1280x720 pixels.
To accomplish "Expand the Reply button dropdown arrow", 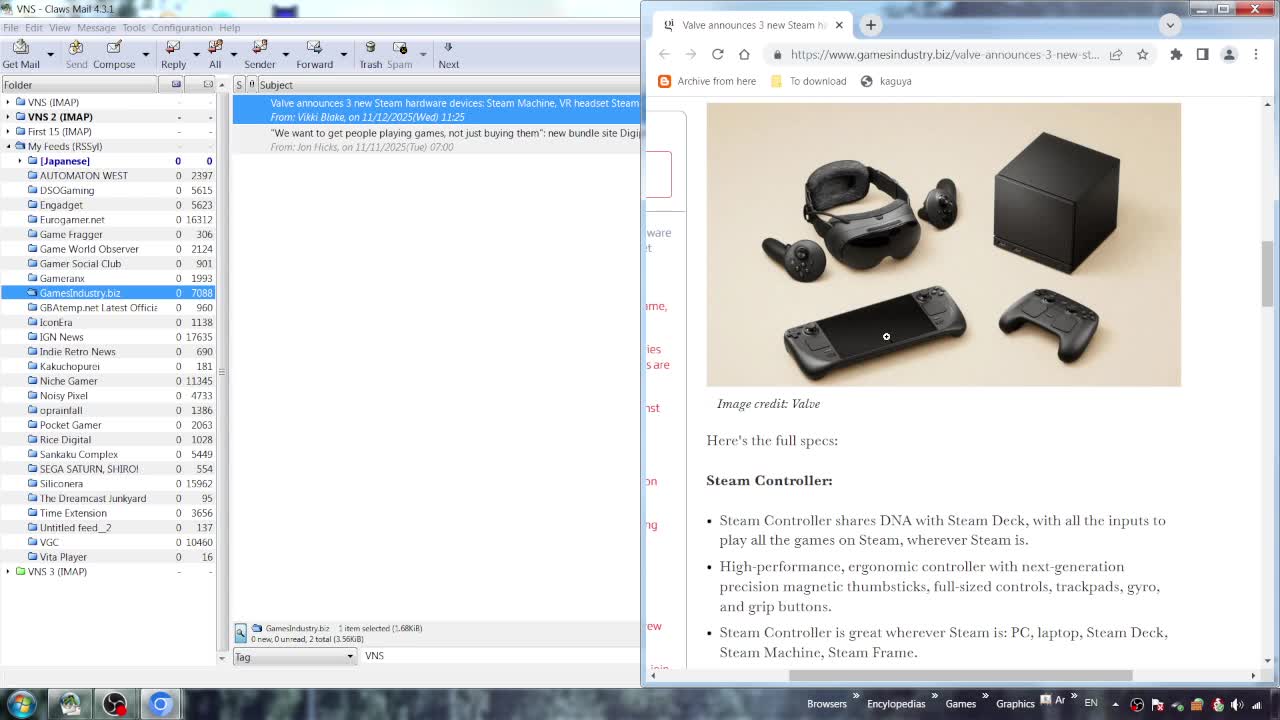I will pos(196,54).
